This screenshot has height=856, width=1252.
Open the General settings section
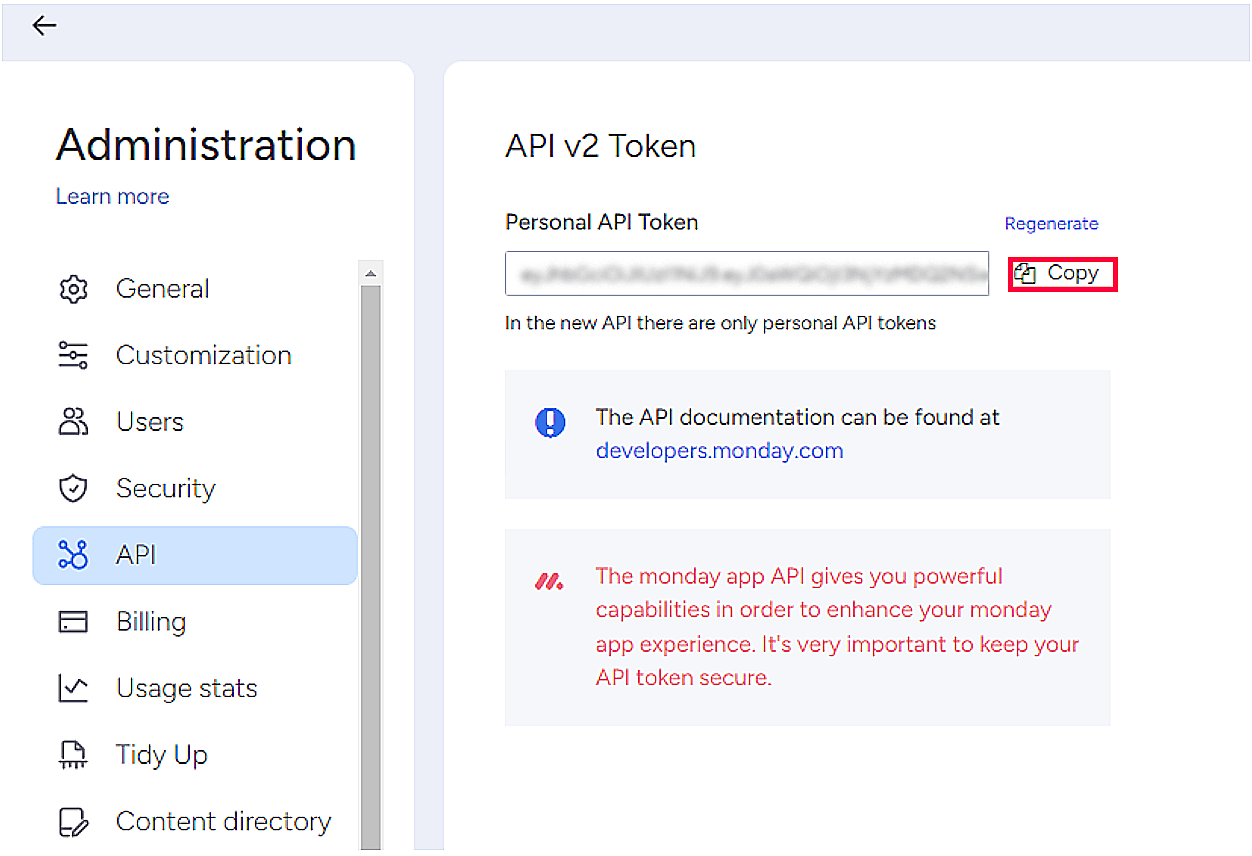pyautogui.click(x=162, y=289)
